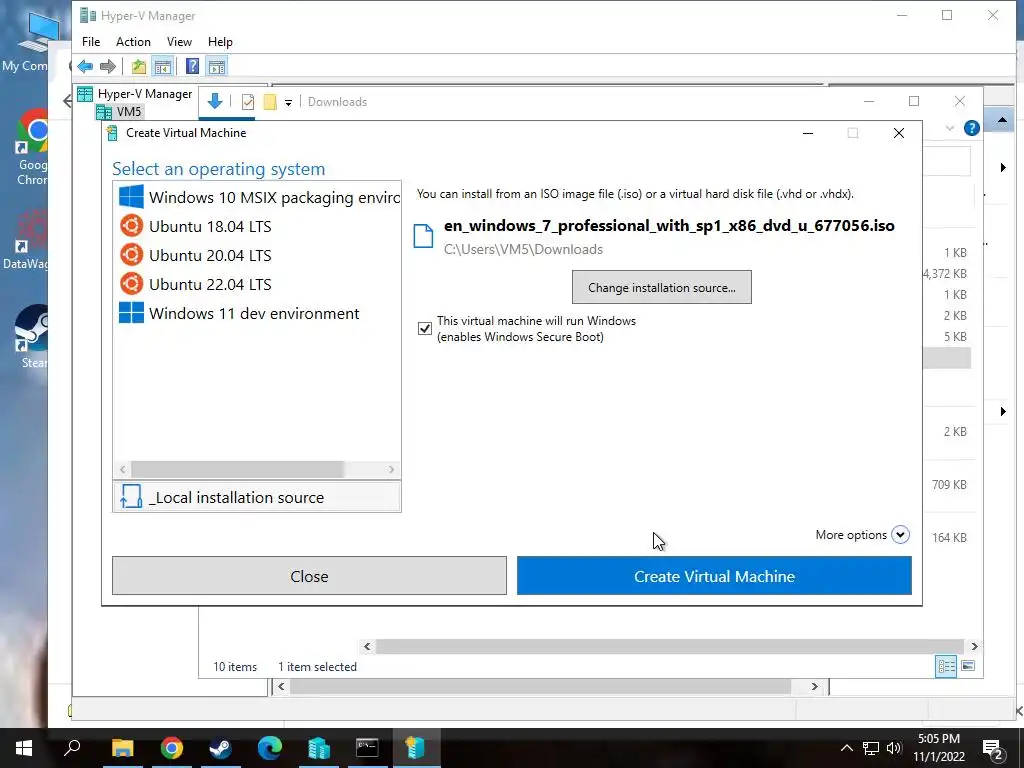
Task: Open Help via the blue question mark toolbar icon
Action: 193,66
